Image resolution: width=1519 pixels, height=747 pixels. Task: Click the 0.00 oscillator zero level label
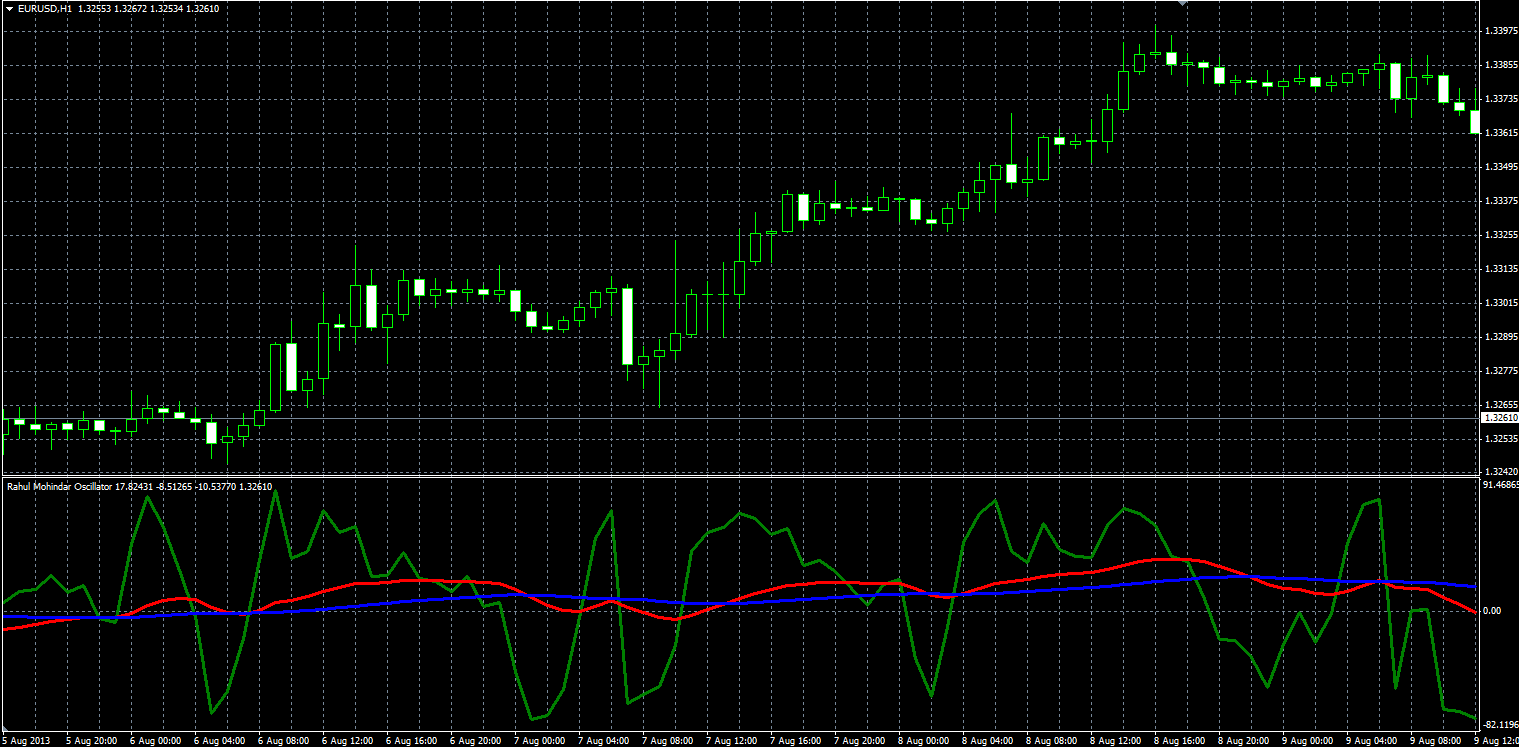(1492, 611)
